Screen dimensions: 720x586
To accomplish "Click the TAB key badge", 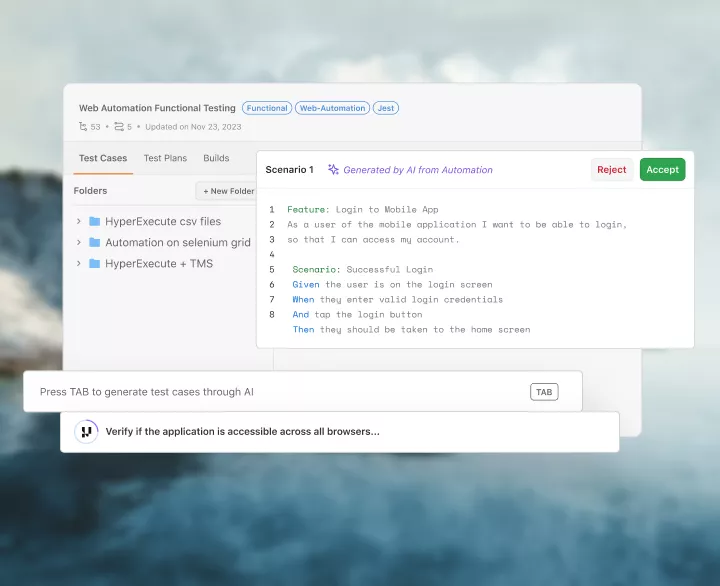I will pos(544,392).
